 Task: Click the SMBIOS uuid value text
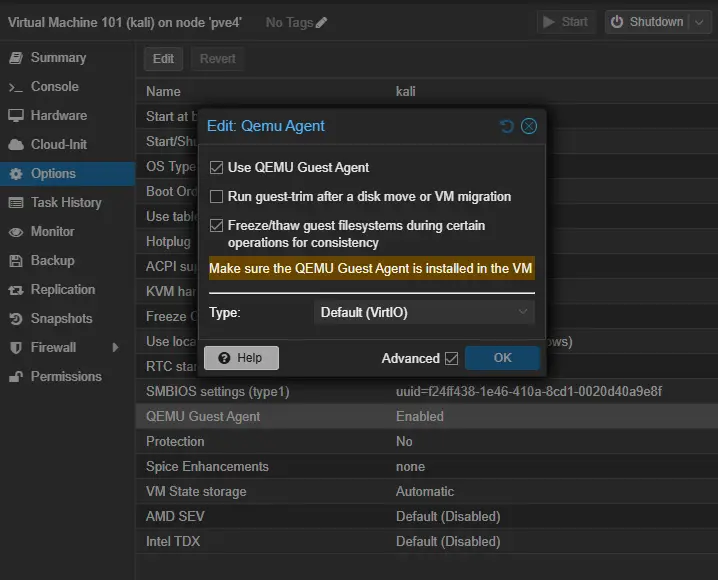pyautogui.click(x=529, y=391)
